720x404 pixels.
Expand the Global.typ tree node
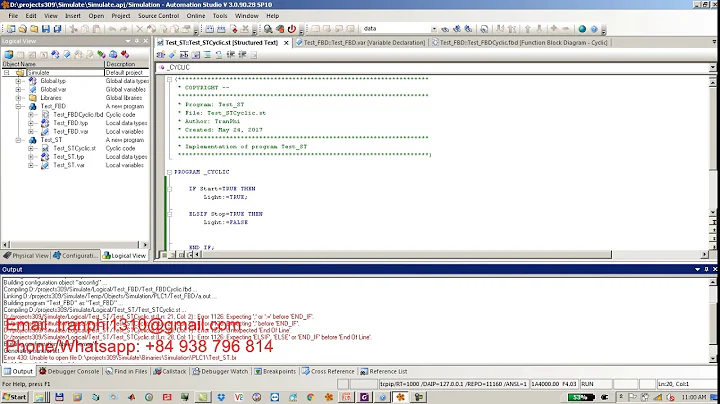[x=19, y=81]
